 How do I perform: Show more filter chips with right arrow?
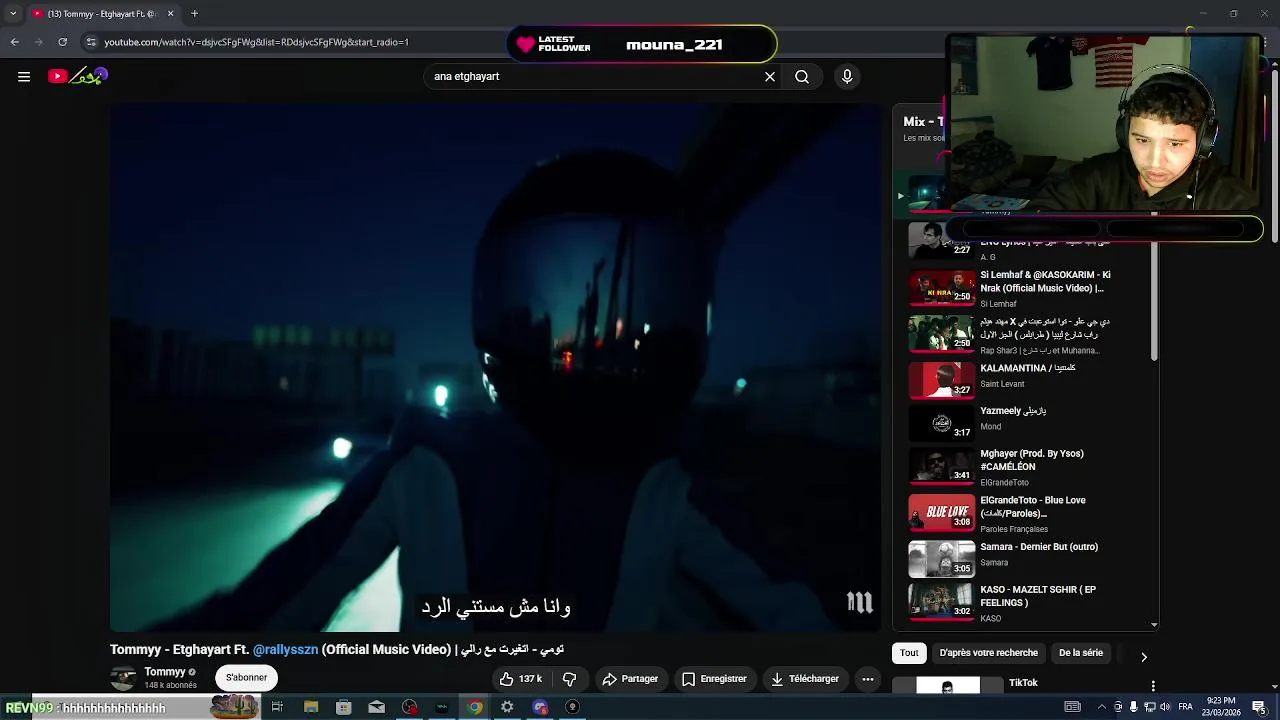1144,656
